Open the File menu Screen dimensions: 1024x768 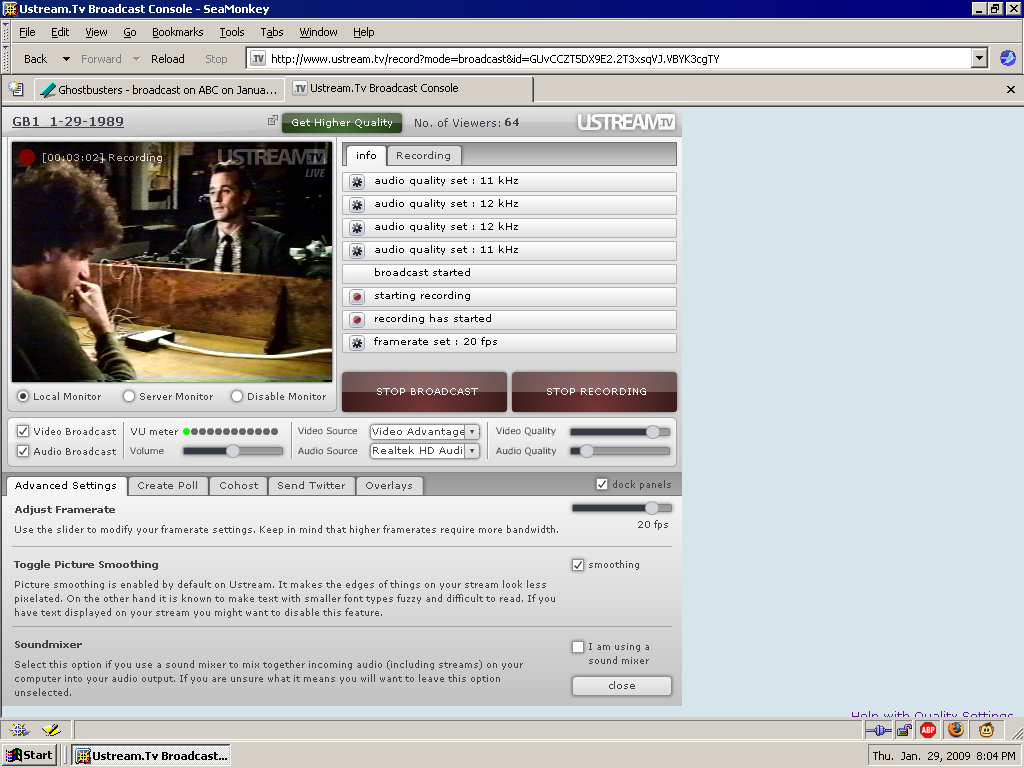pos(27,32)
